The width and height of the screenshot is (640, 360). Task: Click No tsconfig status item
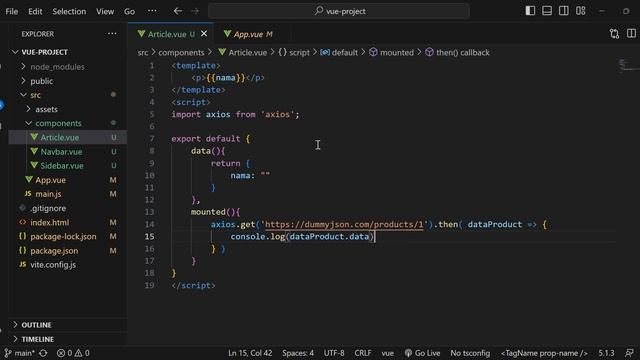470,353
